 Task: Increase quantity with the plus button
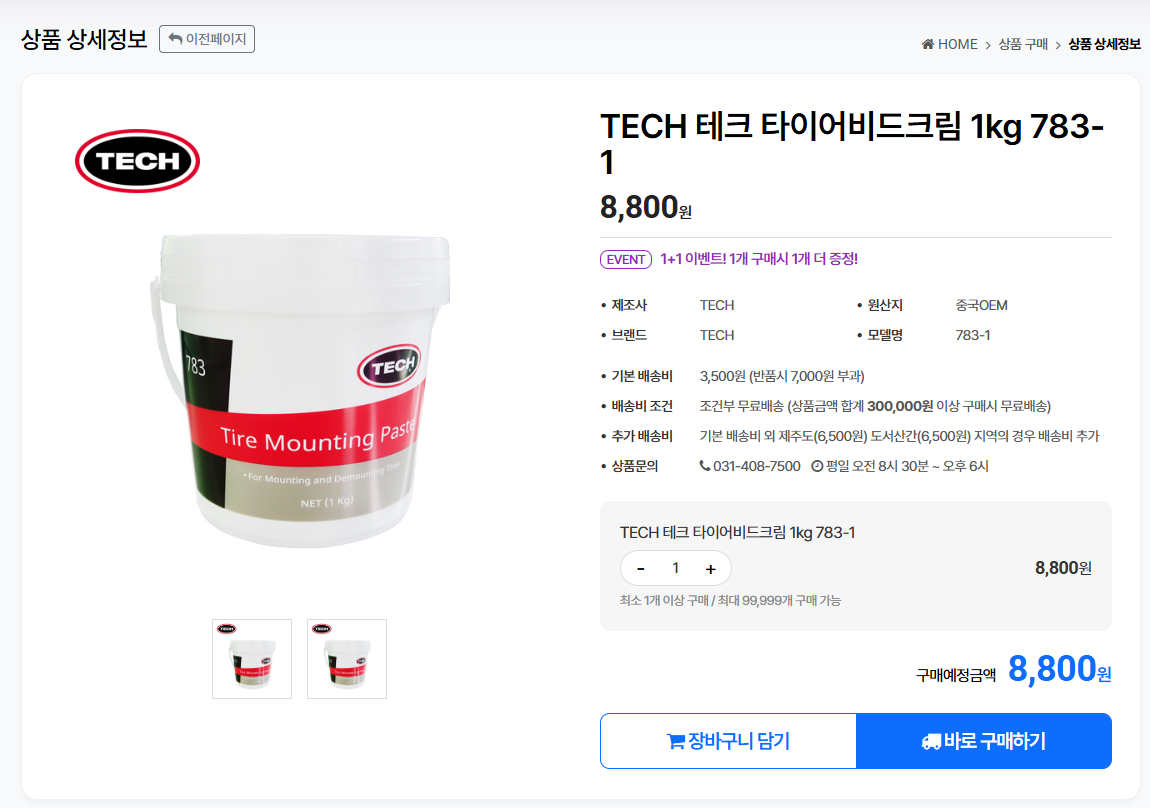coord(711,568)
